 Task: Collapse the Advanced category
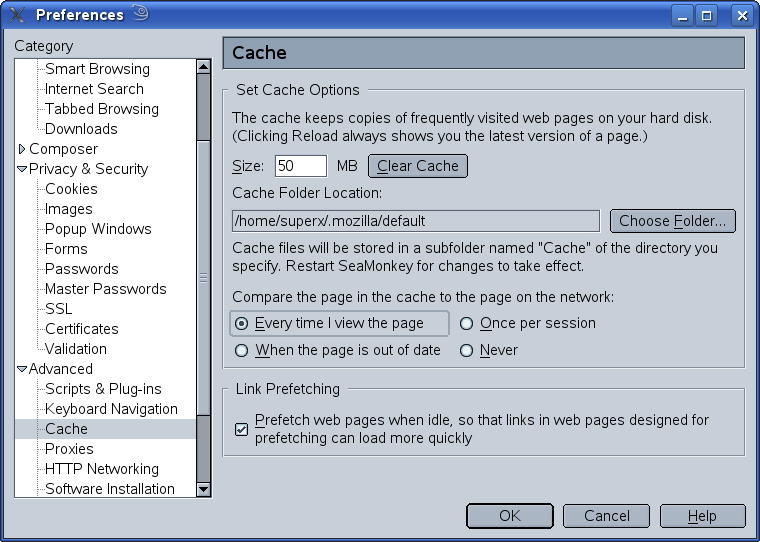[22, 369]
